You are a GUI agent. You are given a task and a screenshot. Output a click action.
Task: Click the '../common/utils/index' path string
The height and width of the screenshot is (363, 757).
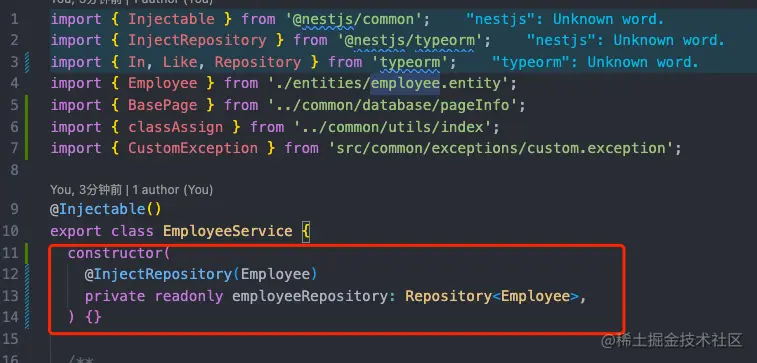[393, 127]
